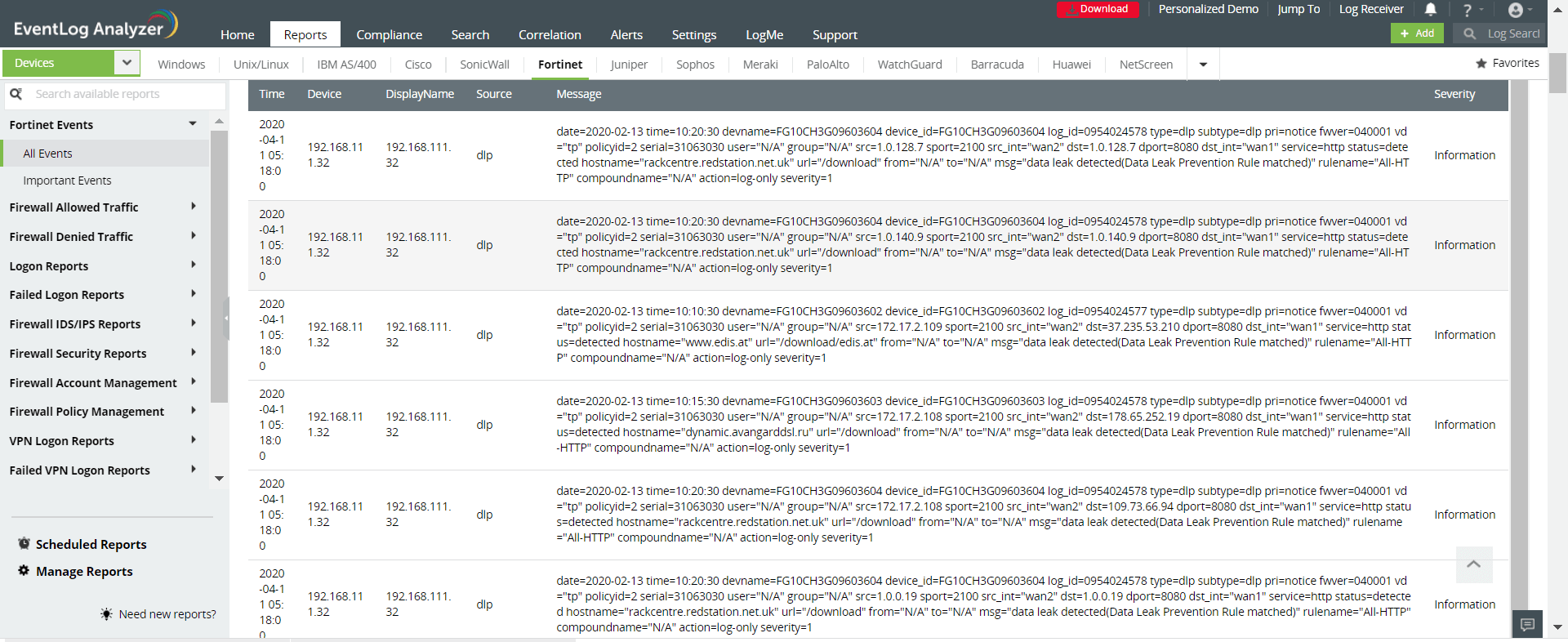1568x642 pixels.
Task: Expand Failed Logon Reports section
Action: coord(194,294)
